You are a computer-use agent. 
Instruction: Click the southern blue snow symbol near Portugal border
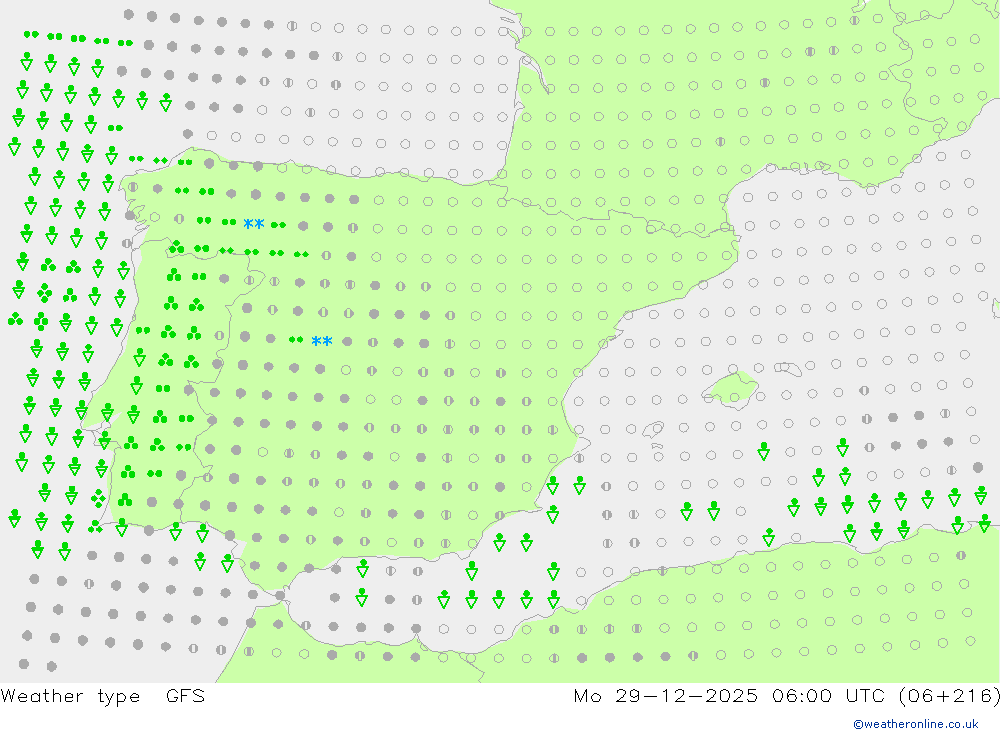(321, 341)
